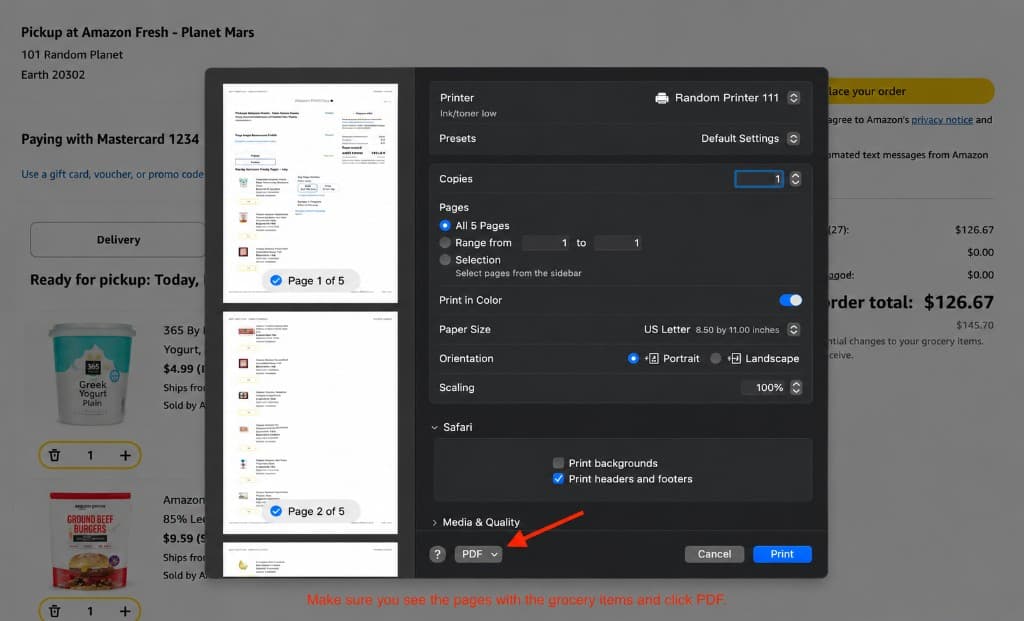The height and width of the screenshot is (621, 1024).
Task: Open the PDF dropdown menu
Action: coord(479,554)
